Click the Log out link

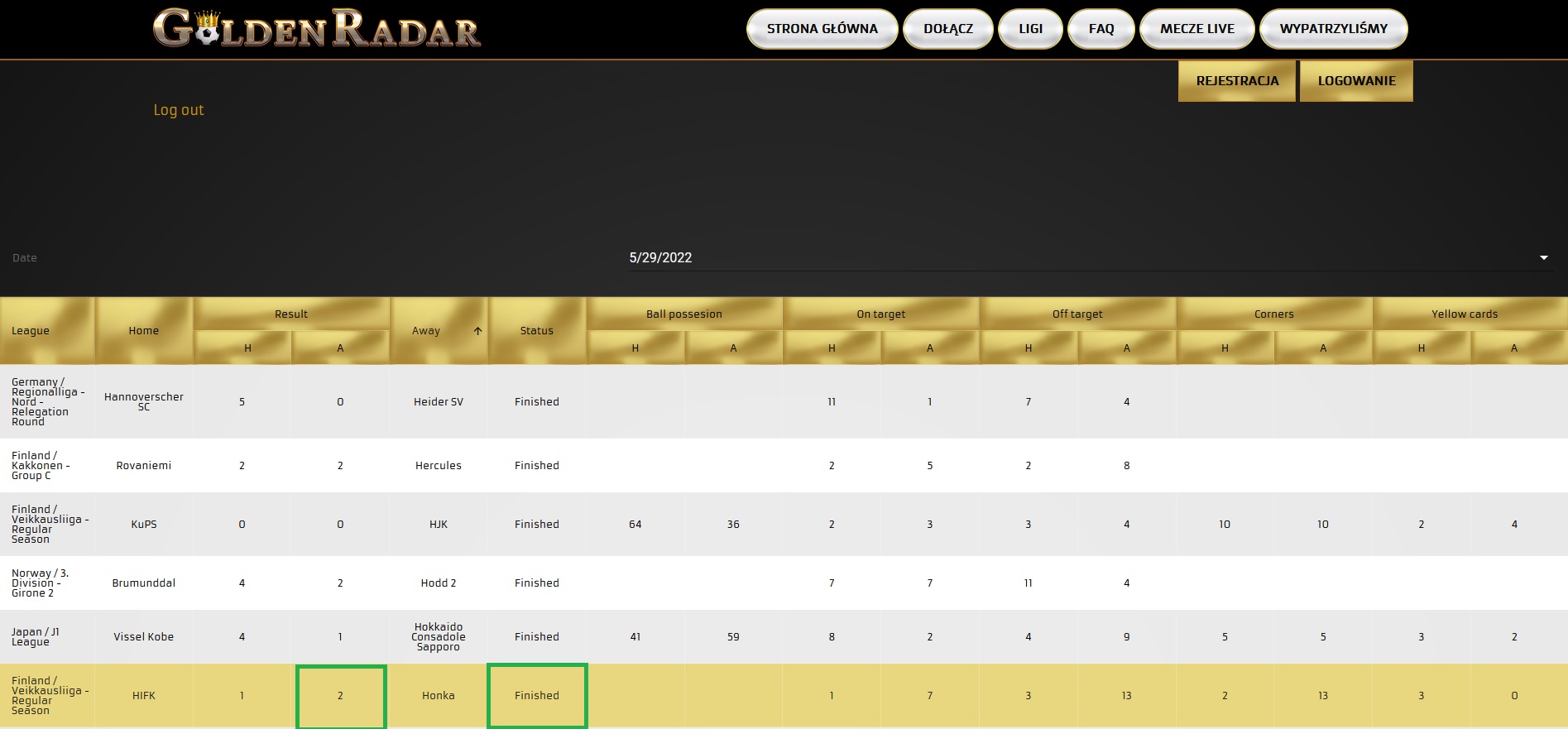click(179, 110)
